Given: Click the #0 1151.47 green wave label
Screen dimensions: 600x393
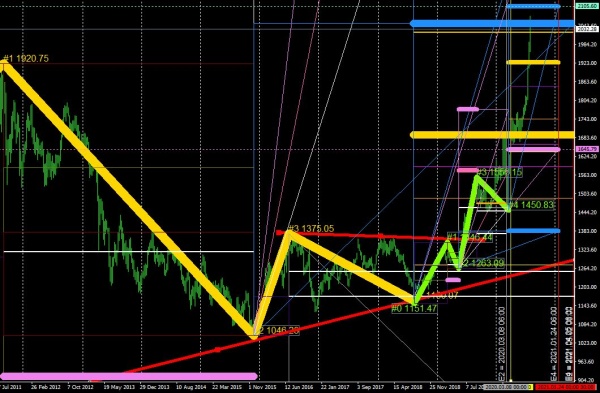Looking at the screenshot, I should (x=414, y=308).
